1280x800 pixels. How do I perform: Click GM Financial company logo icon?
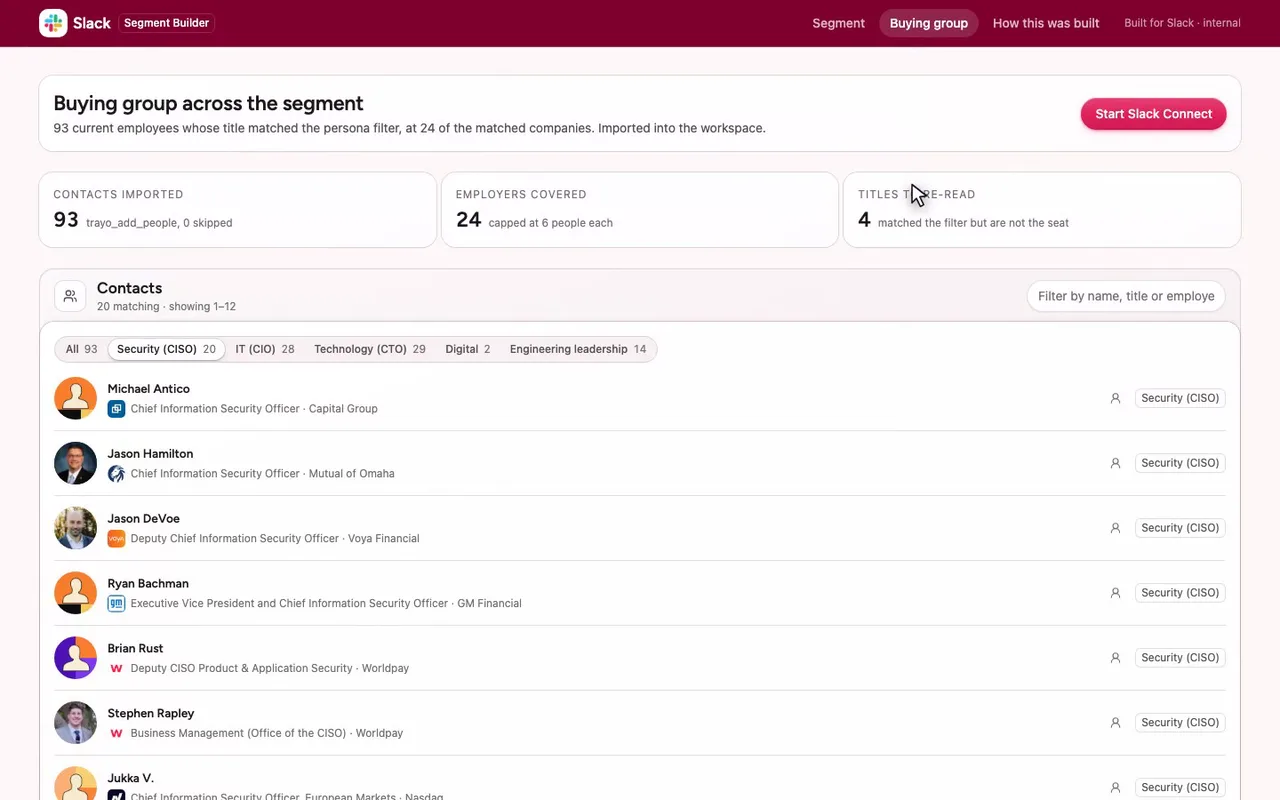(116, 604)
